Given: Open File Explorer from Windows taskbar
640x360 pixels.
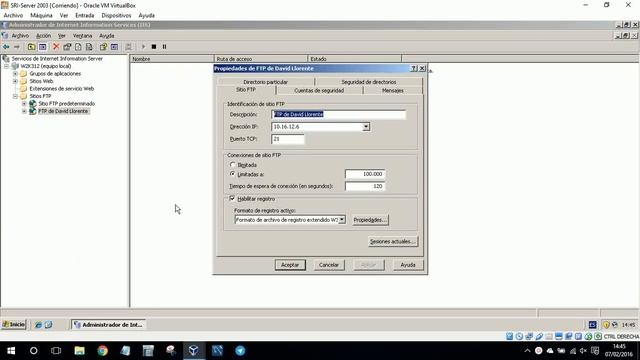Looking at the screenshot, I should pyautogui.click(x=79, y=351).
